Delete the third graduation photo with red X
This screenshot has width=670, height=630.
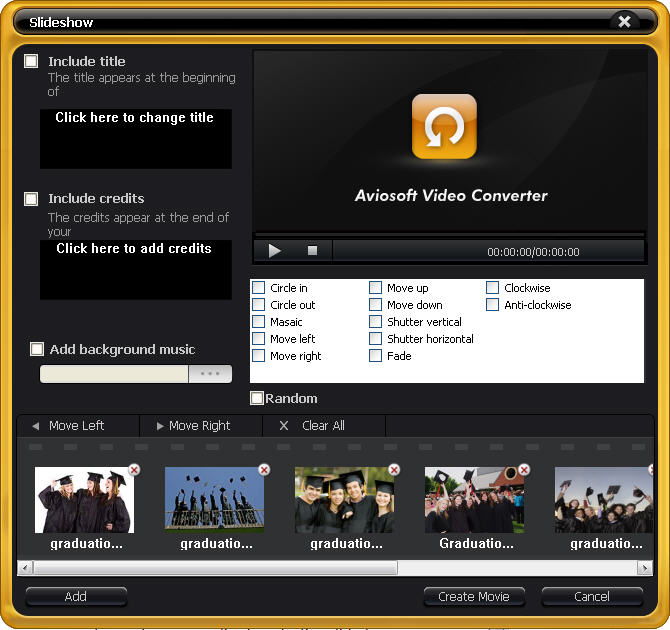pos(394,470)
